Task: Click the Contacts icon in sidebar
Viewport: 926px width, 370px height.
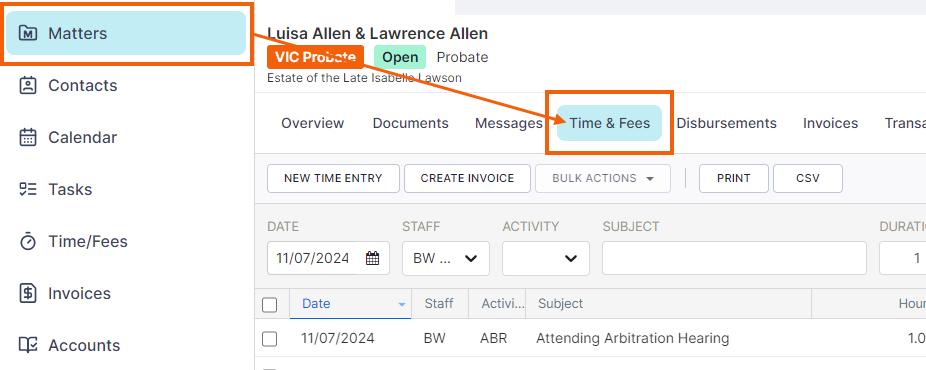Action: coord(28,86)
